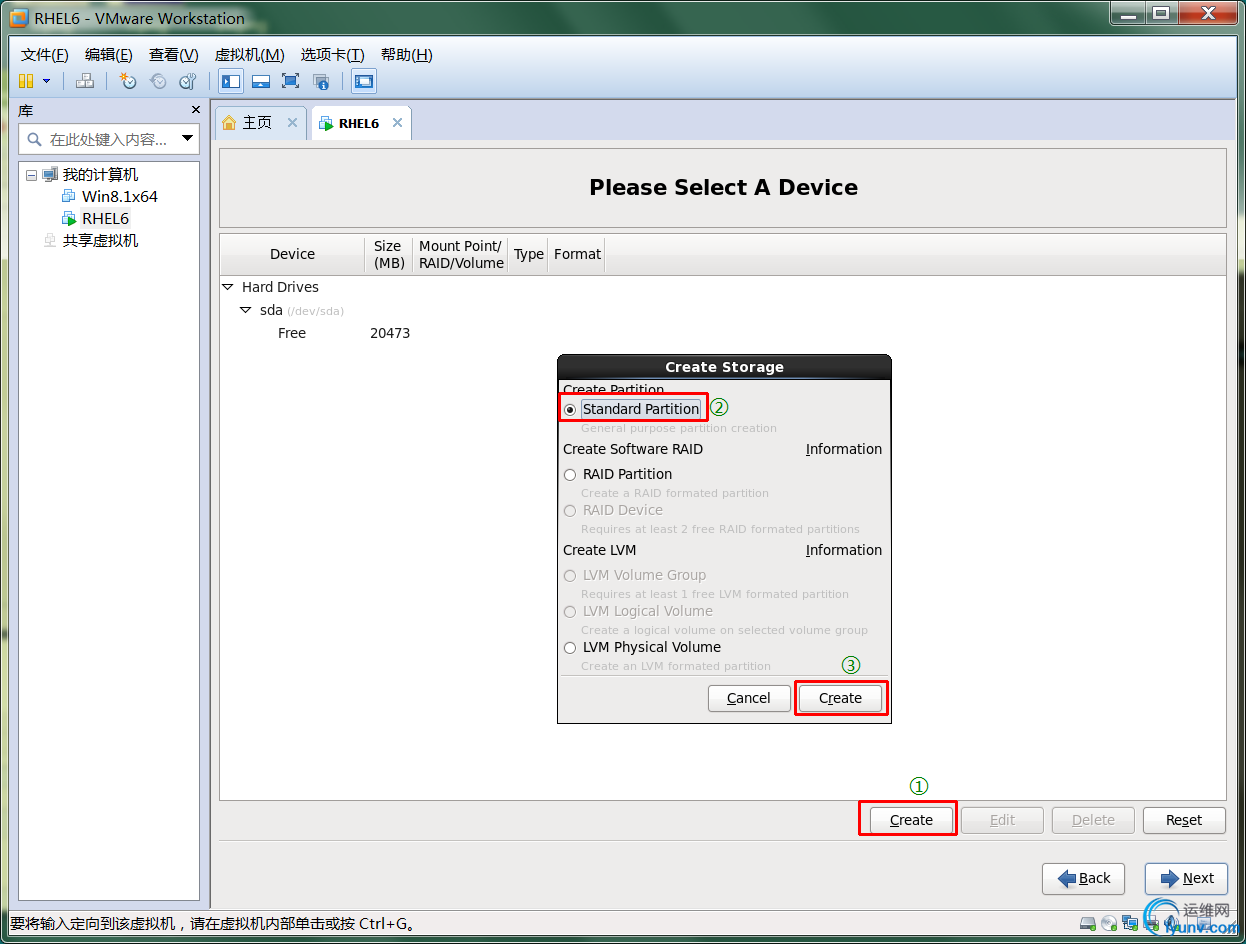This screenshot has width=1246, height=944.
Task: Select the RAID Device radio button
Action: 570,510
